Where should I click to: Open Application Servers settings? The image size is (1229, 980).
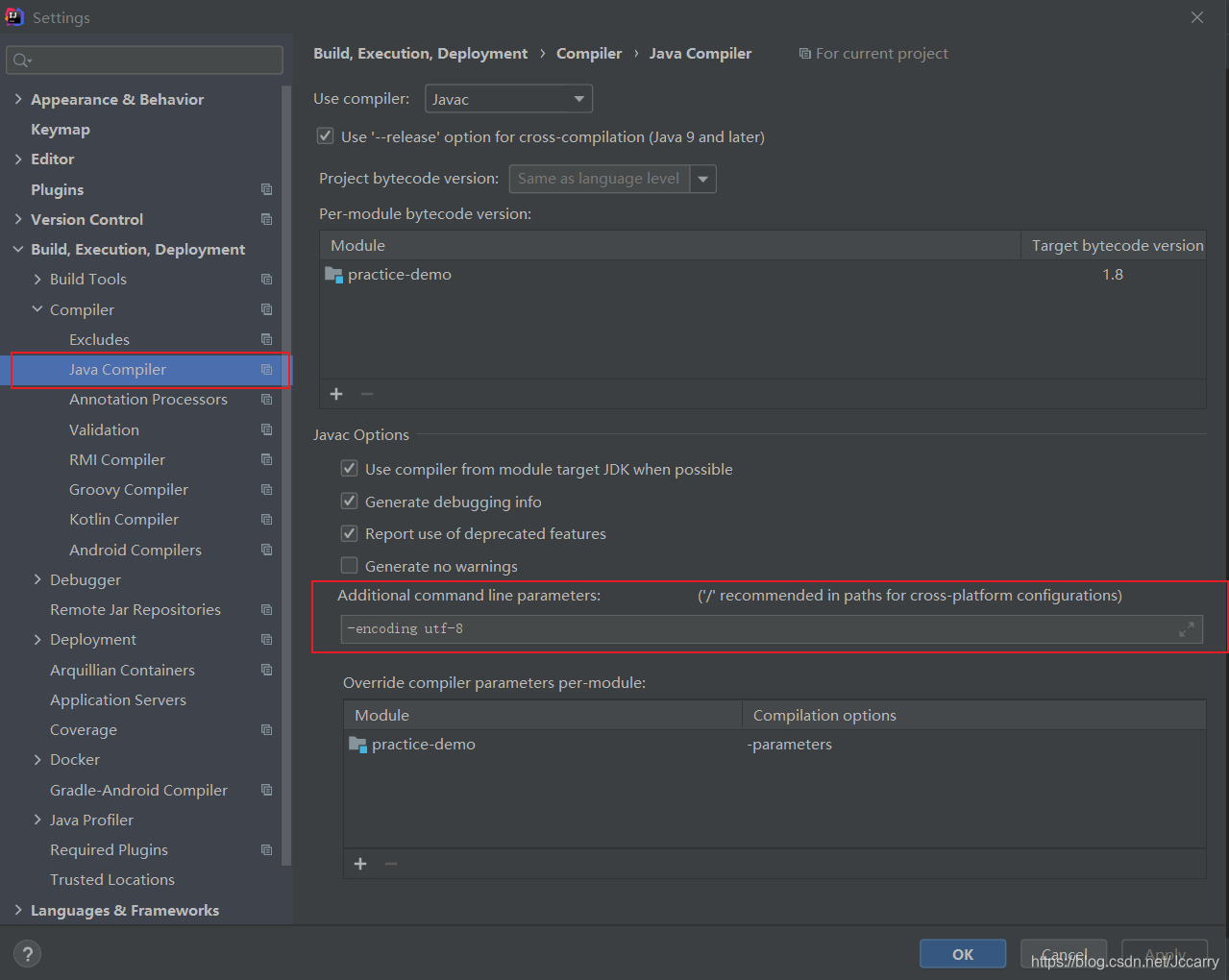click(118, 700)
